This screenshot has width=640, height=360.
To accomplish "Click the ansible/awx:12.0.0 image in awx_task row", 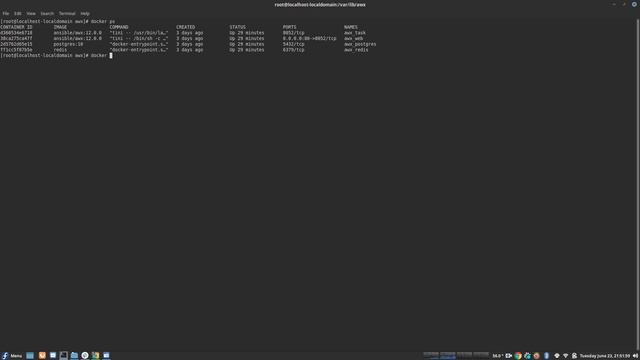I will pos(78,33).
